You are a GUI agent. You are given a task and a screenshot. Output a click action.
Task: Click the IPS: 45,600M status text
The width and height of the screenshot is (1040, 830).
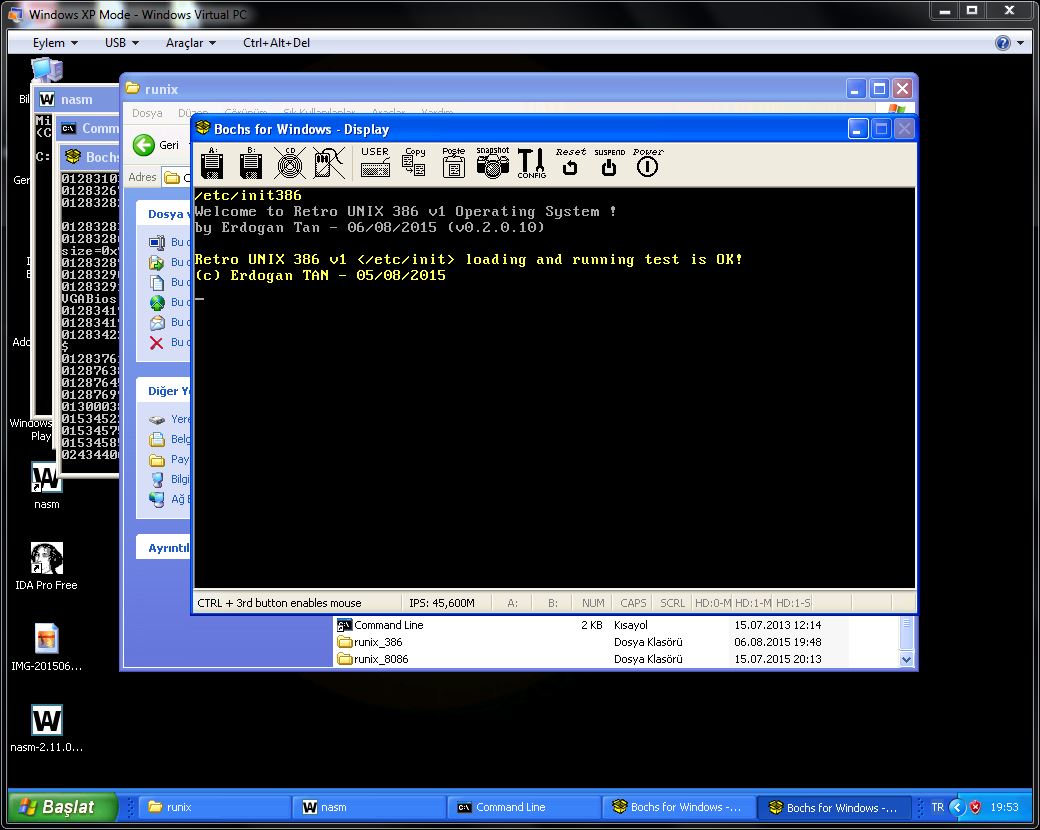point(442,602)
